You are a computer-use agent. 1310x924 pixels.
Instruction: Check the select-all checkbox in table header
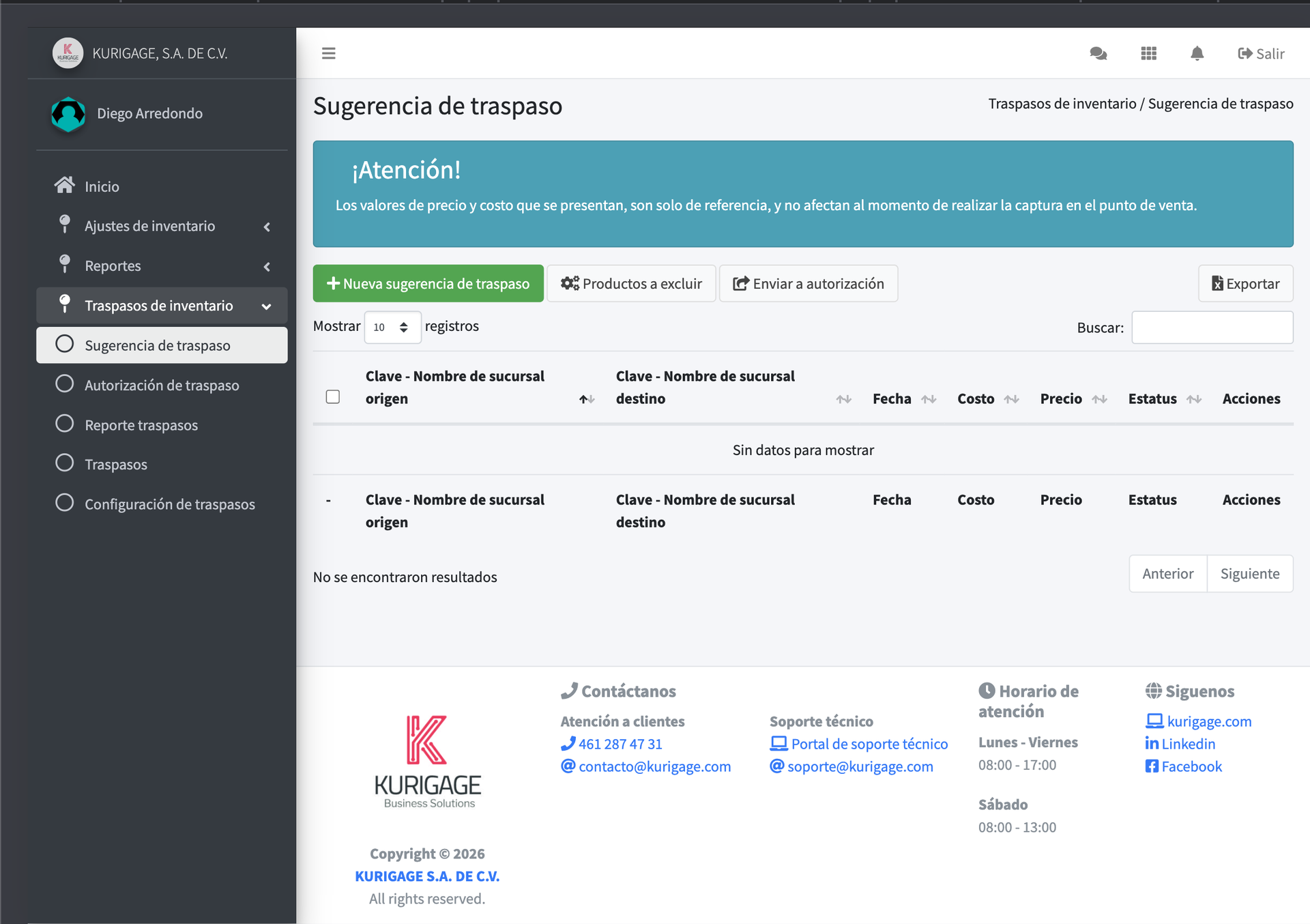click(333, 397)
